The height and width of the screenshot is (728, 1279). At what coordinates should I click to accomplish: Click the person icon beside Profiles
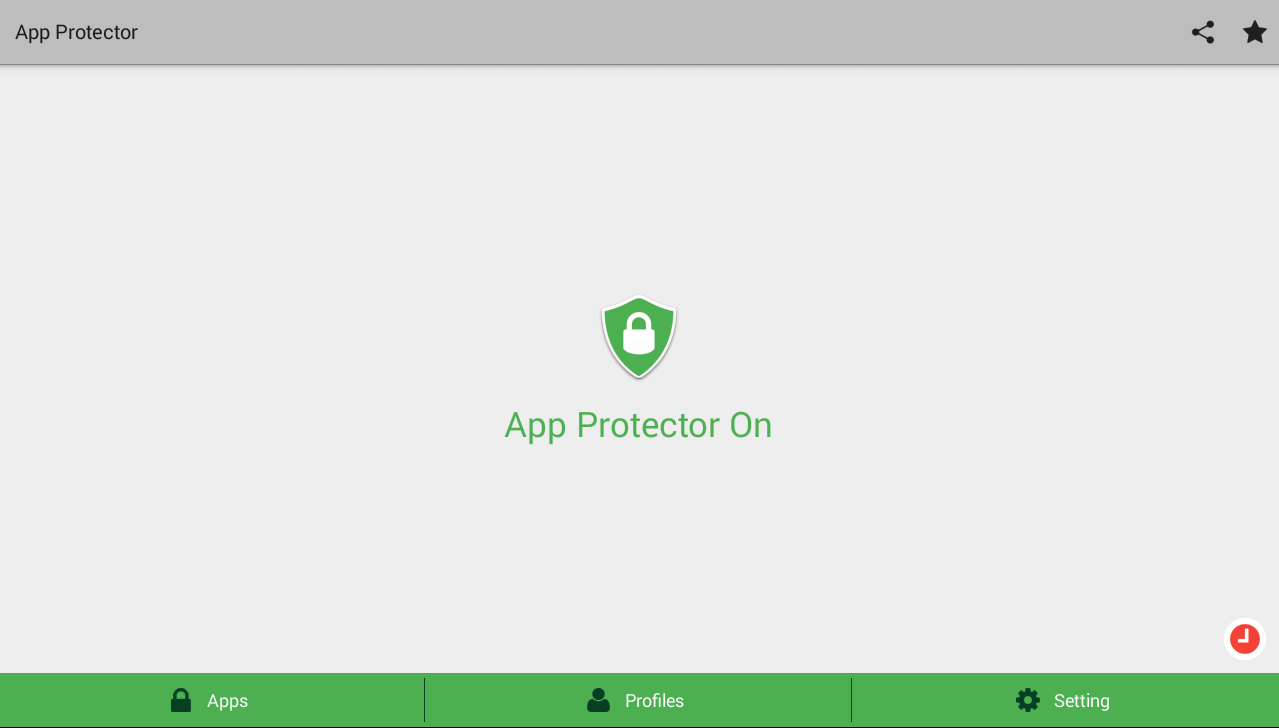[598, 700]
